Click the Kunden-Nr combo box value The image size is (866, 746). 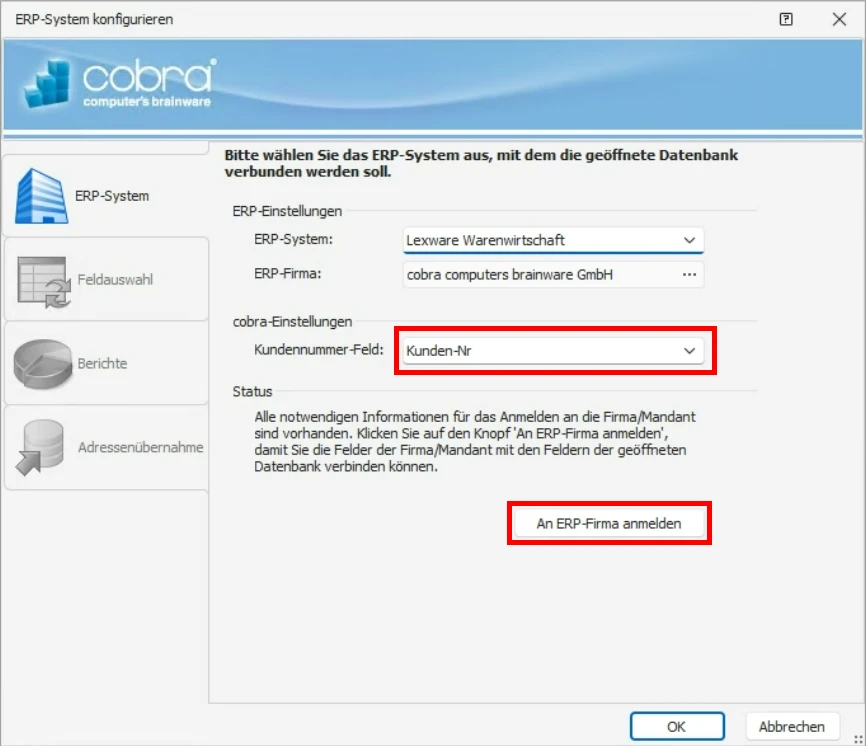(553, 351)
